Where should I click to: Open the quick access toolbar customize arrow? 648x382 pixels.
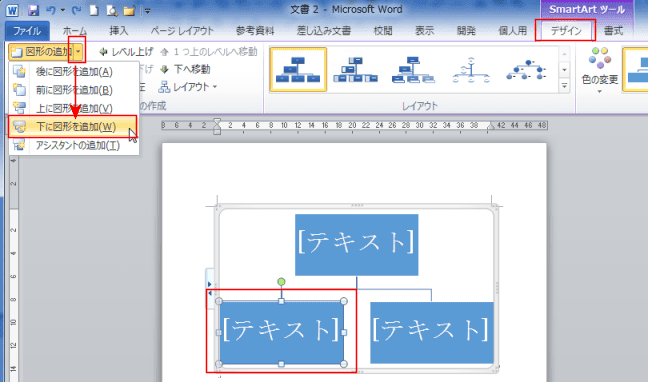coord(148,11)
